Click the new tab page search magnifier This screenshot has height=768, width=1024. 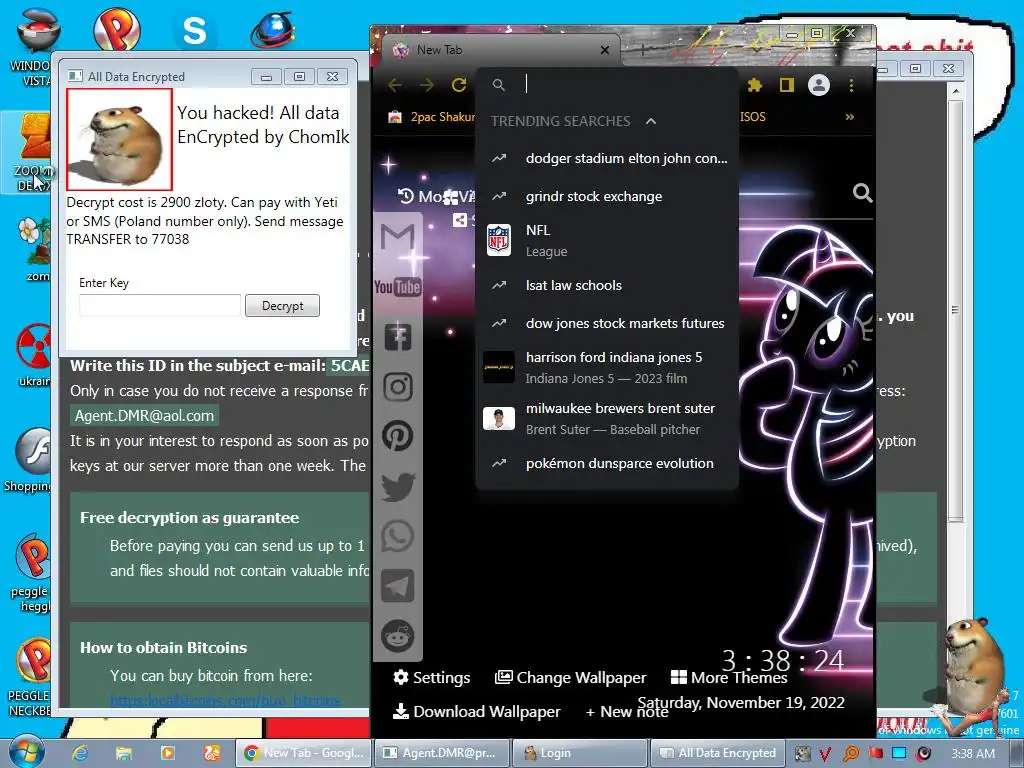click(862, 193)
